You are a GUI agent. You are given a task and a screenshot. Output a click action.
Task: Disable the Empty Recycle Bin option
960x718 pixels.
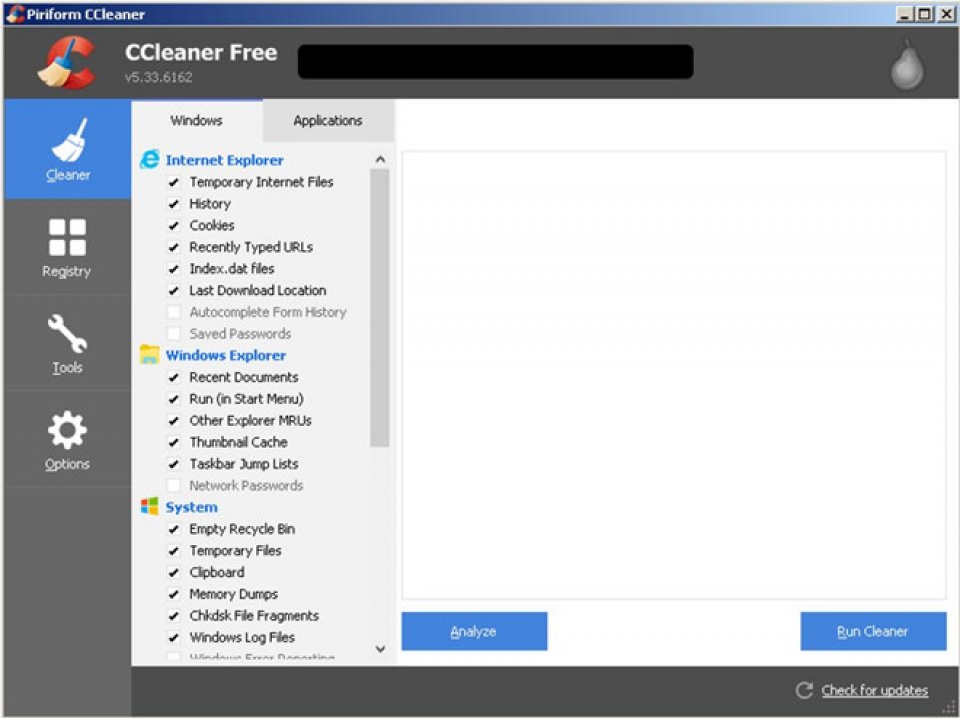[x=174, y=529]
